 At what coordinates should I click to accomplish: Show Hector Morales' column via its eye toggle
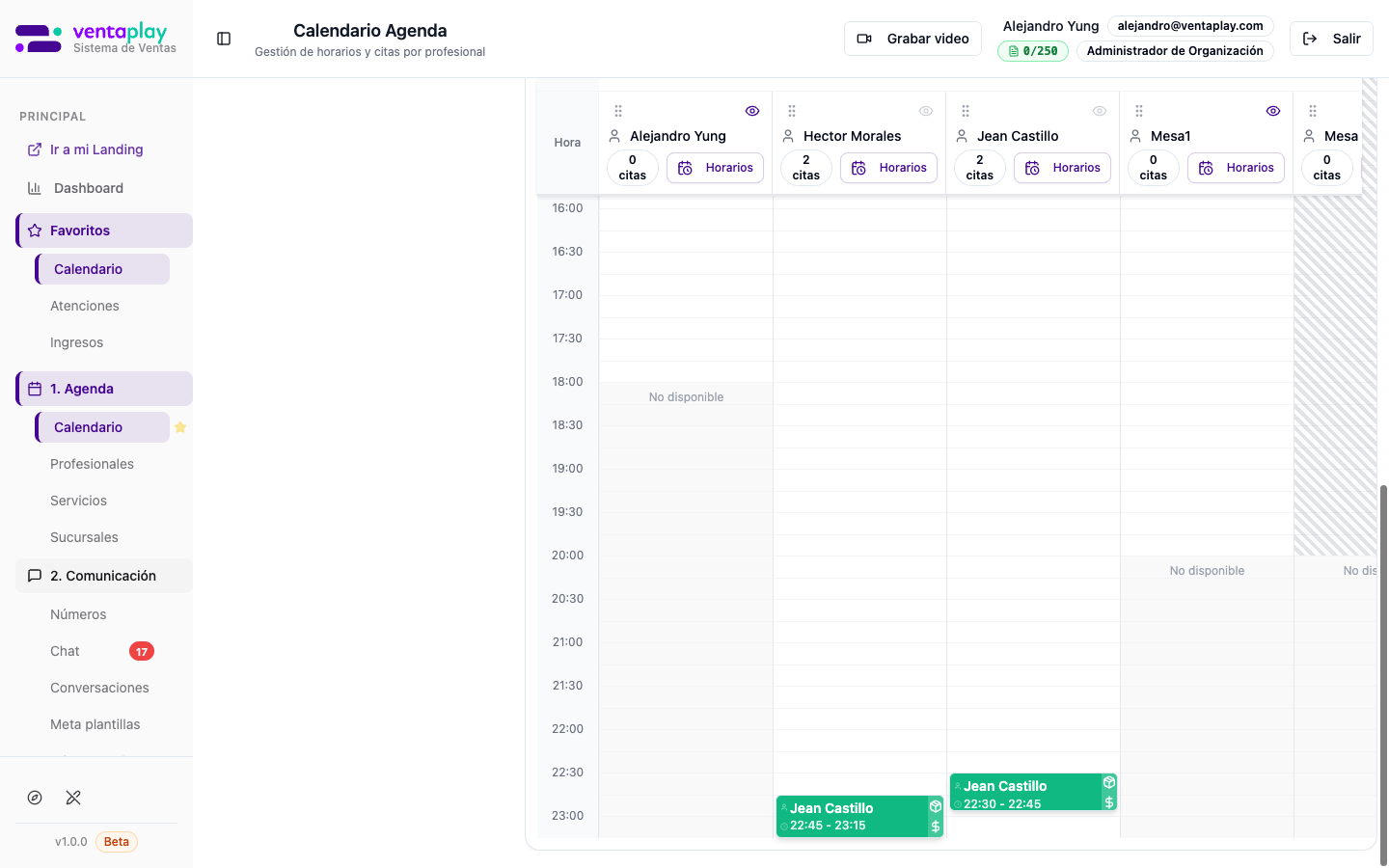925,110
